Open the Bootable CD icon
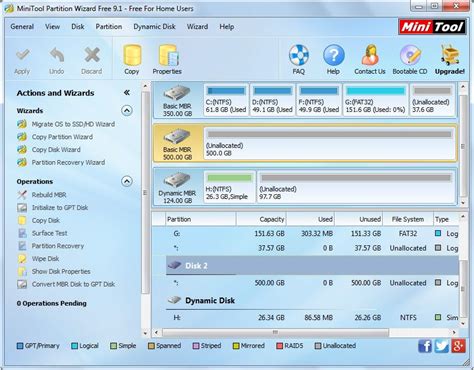The width and height of the screenshot is (474, 370). point(410,55)
